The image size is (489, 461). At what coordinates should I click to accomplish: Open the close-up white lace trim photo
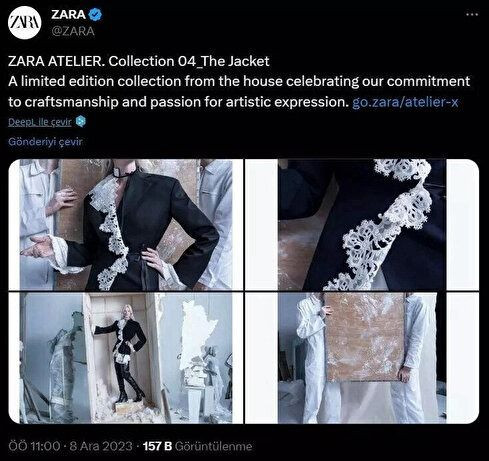pyautogui.click(x=362, y=224)
